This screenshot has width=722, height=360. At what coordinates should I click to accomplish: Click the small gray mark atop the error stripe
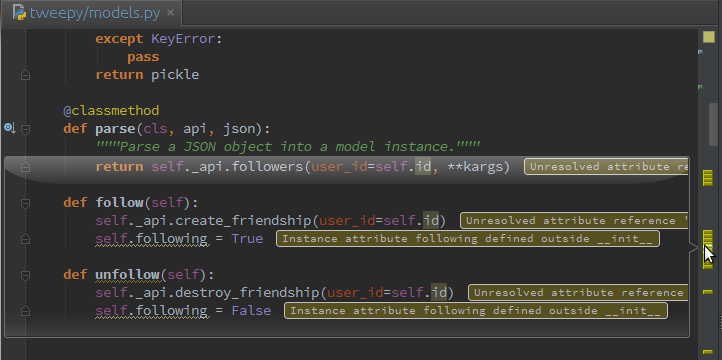point(700,52)
